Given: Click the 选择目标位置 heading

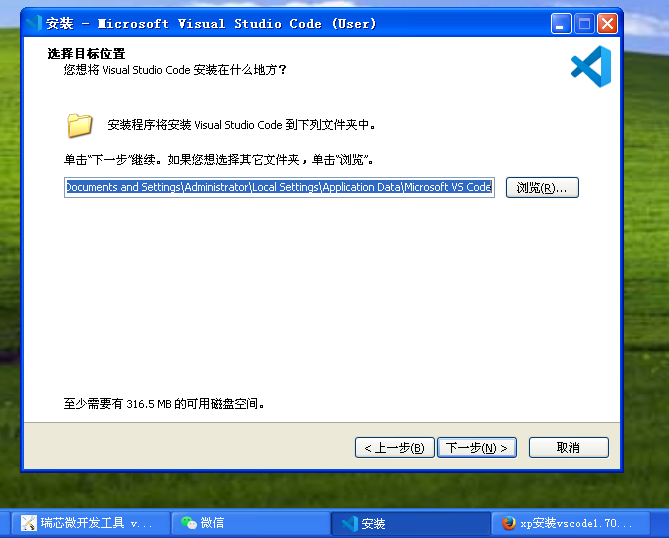Looking at the screenshot, I should click(92, 54).
